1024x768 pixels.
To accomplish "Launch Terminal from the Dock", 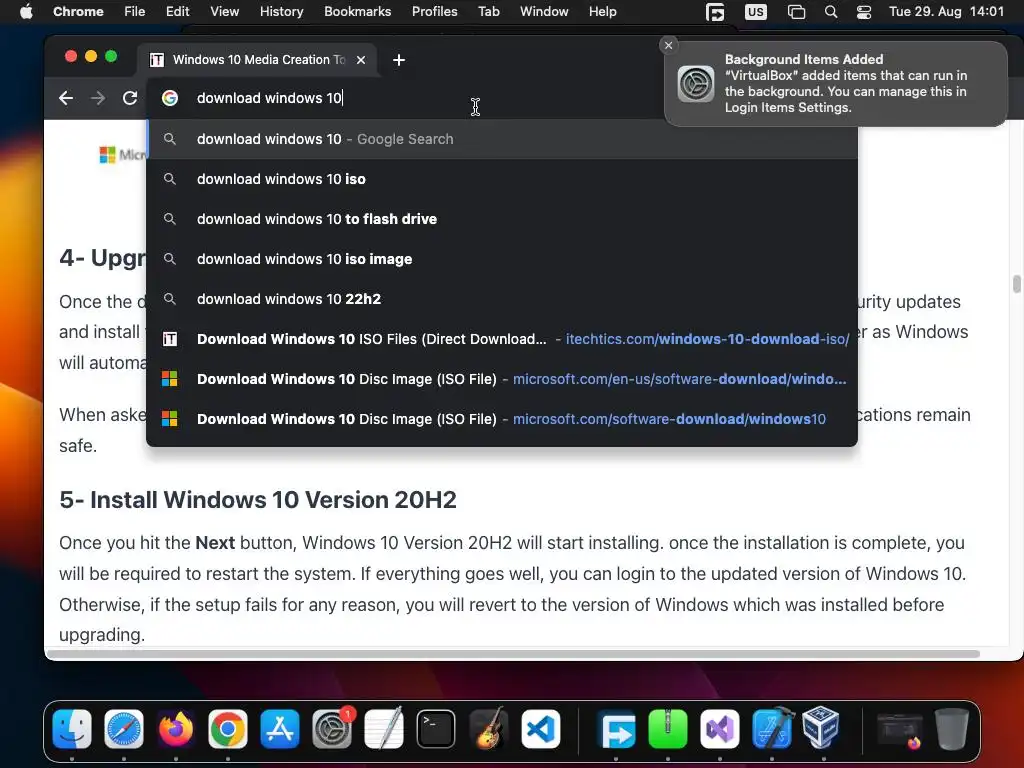I will 436,728.
